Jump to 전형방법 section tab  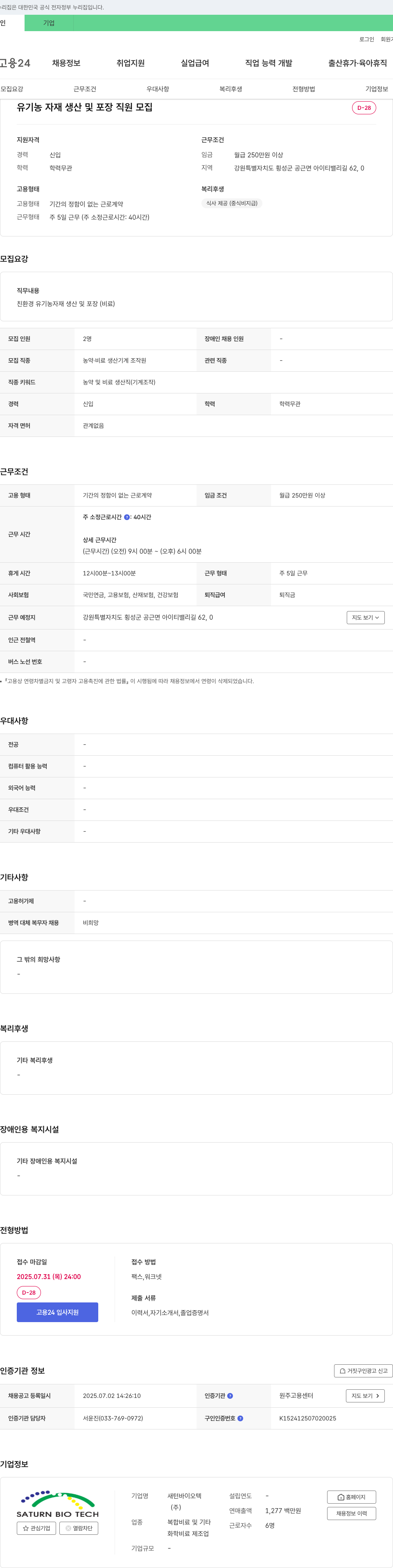click(x=304, y=89)
